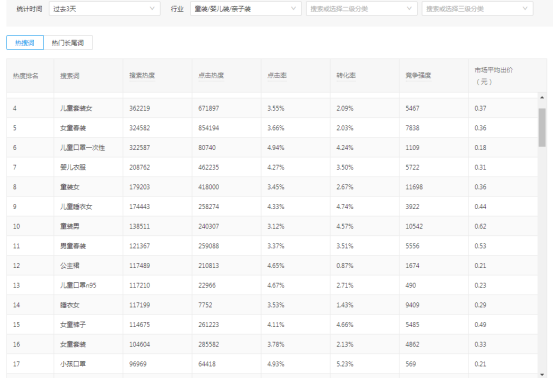Click the table scrollbar down arrow
The image size is (553, 378).
(542, 374)
